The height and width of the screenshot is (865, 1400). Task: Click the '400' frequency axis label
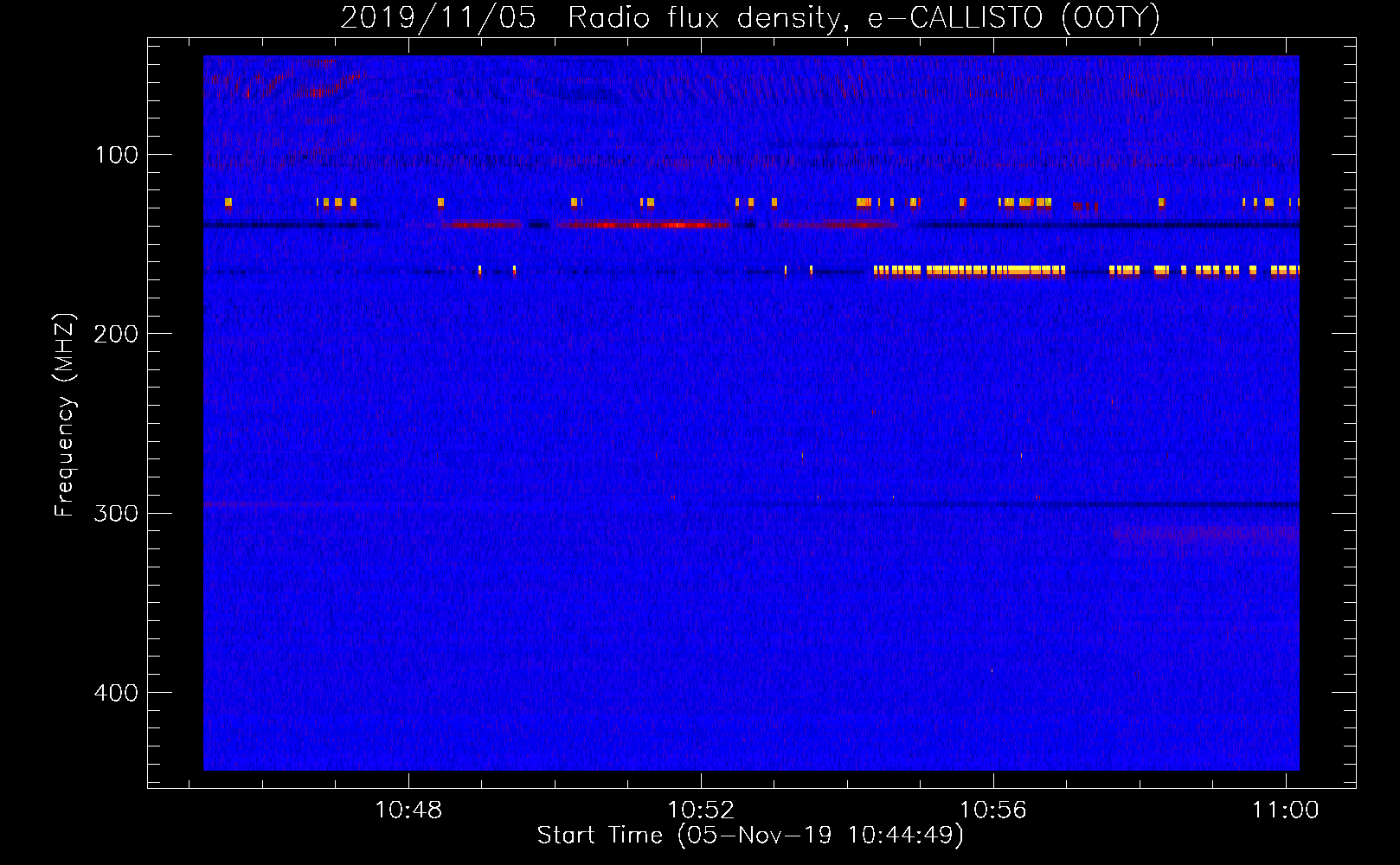[116, 693]
